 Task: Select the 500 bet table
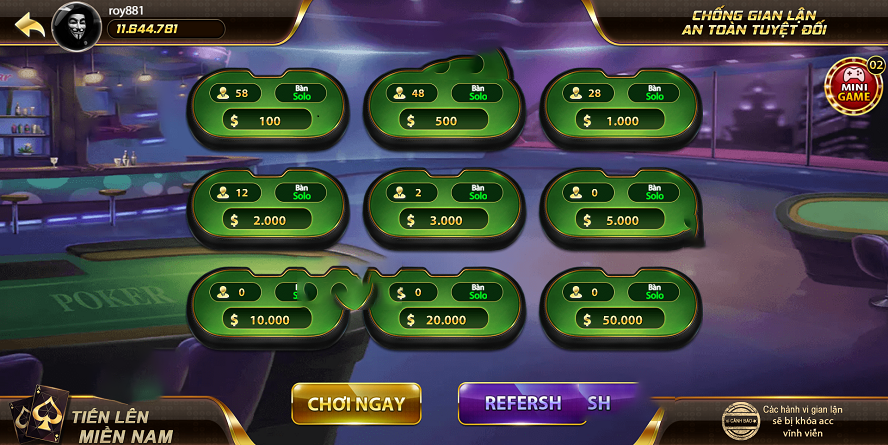click(x=444, y=107)
